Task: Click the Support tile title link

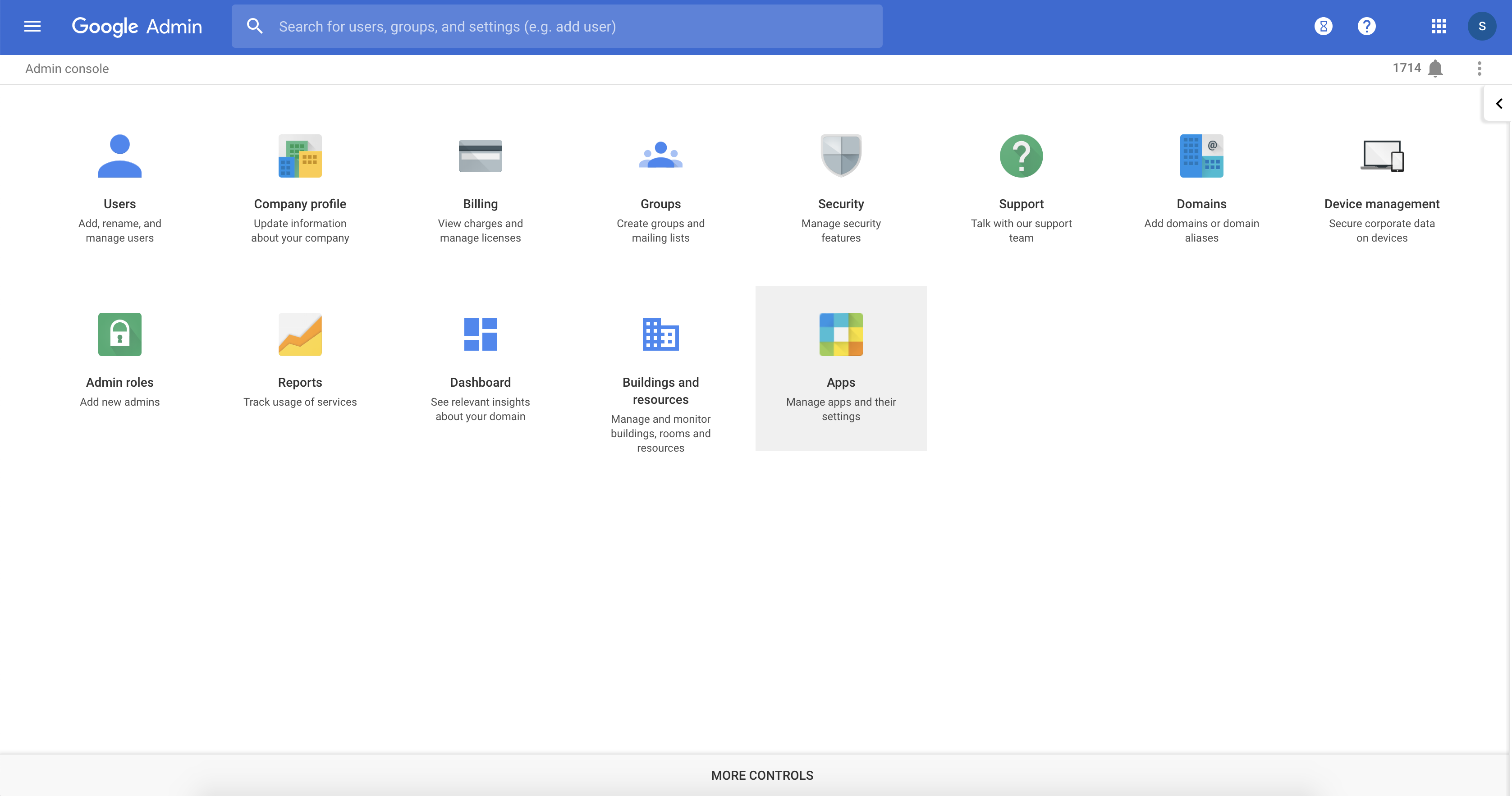Action: [x=1021, y=204]
